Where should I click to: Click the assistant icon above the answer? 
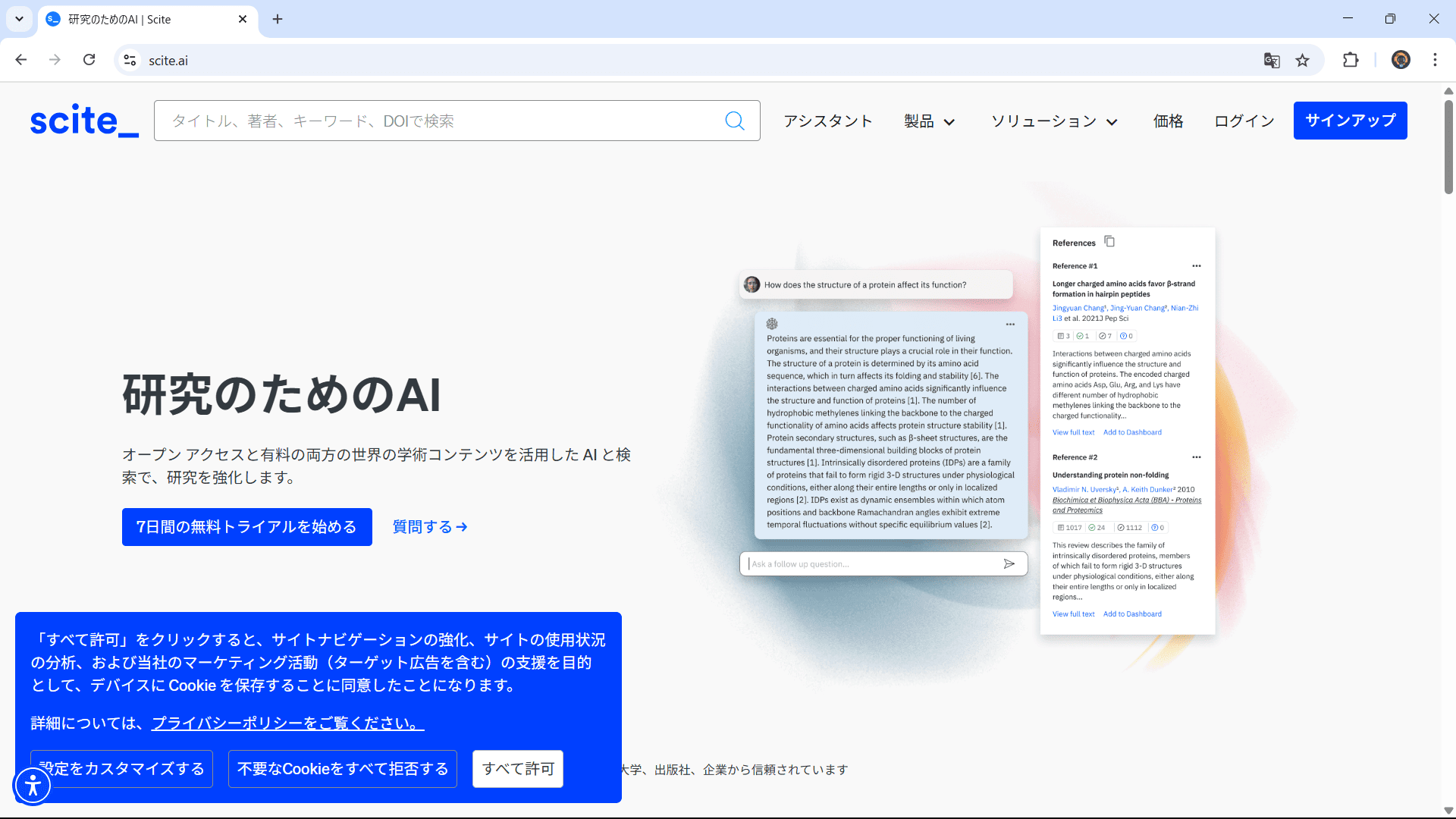pyautogui.click(x=772, y=324)
